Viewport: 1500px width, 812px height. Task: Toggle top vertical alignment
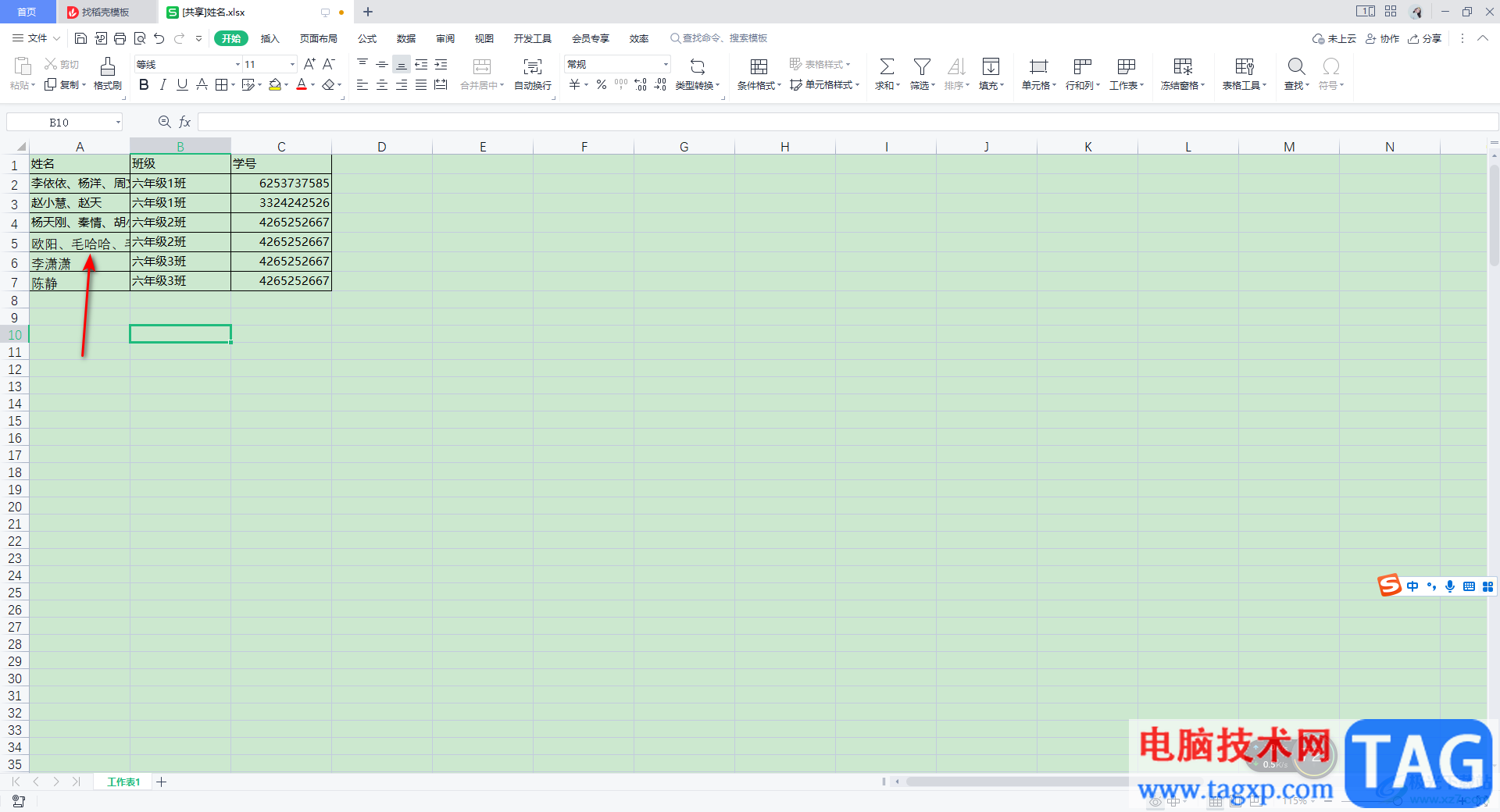click(x=362, y=64)
